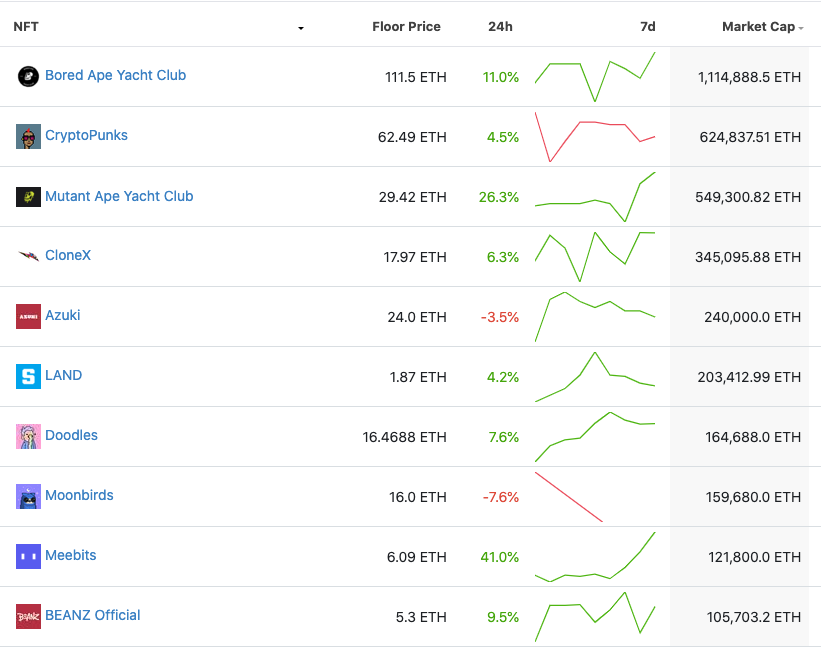Click the 62.49 ETH floor price
The height and width of the screenshot is (647, 821).
tap(412, 137)
